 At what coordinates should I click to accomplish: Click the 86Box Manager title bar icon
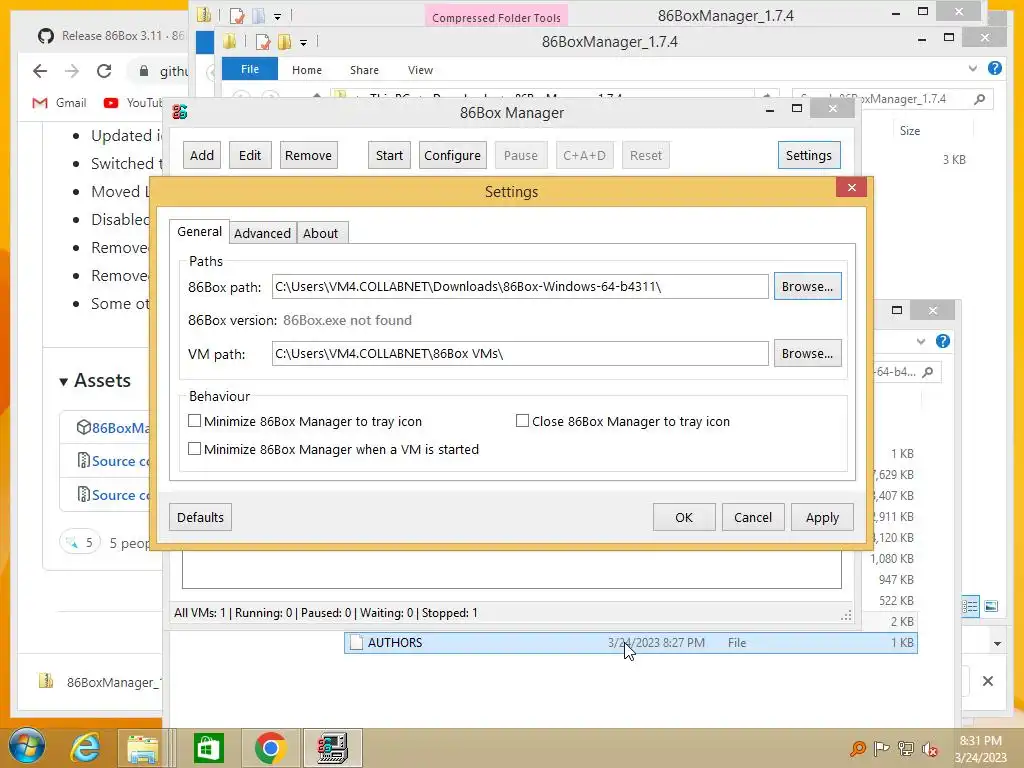click(180, 112)
